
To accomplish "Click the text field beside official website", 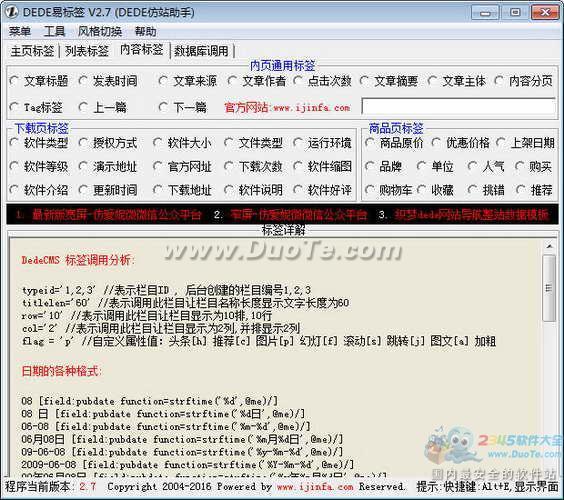I will [x=458, y=107].
